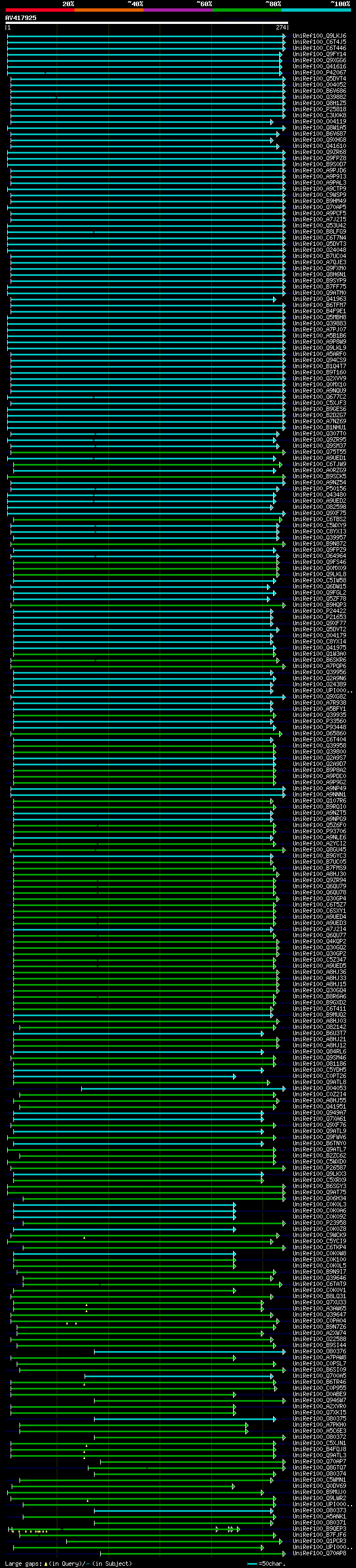The image size is (356, 1568).
Task: Select hit label UniRef100_P24422
Action: (x=319, y=611)
